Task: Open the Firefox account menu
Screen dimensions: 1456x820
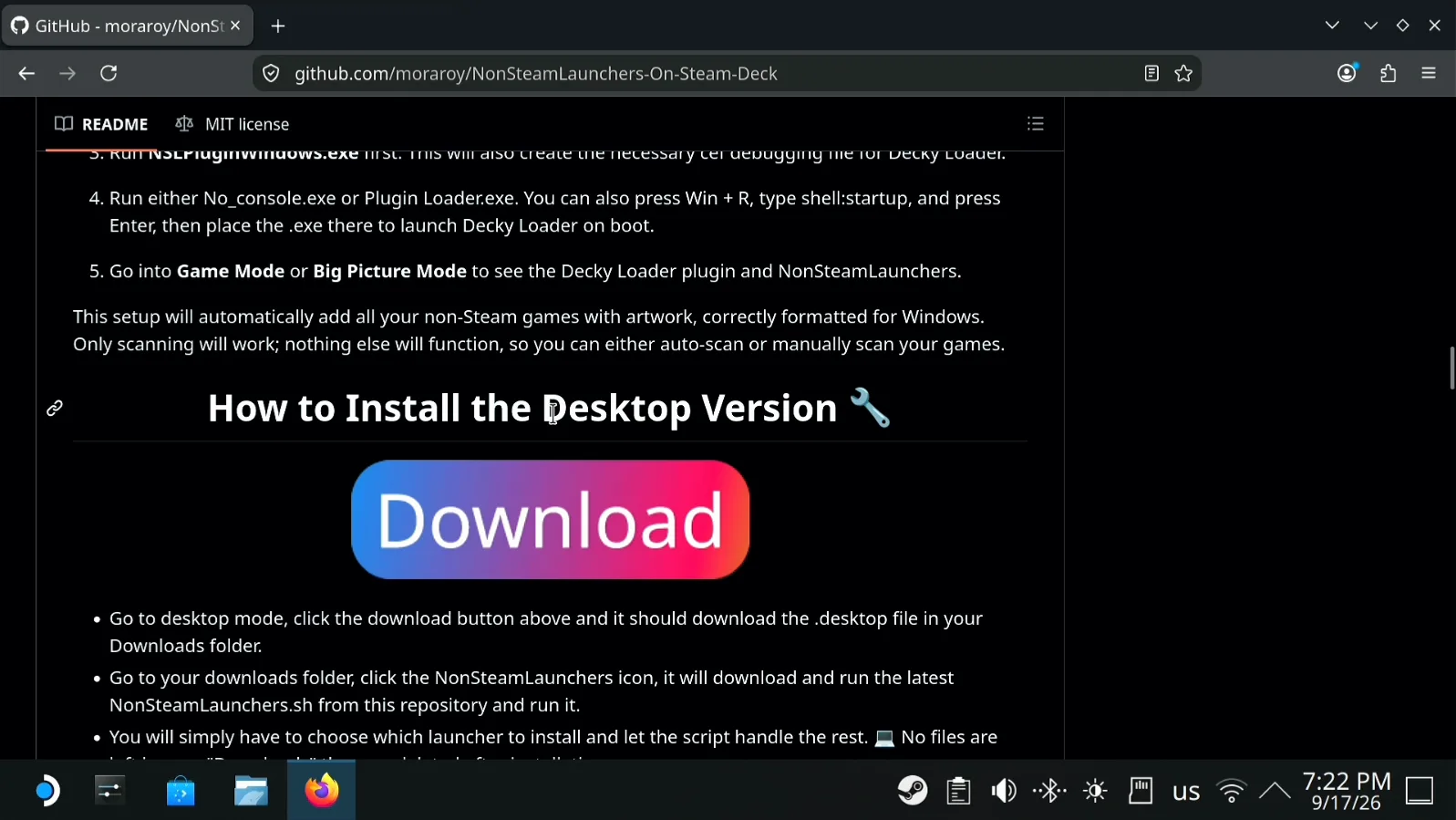Action: 1348,74
